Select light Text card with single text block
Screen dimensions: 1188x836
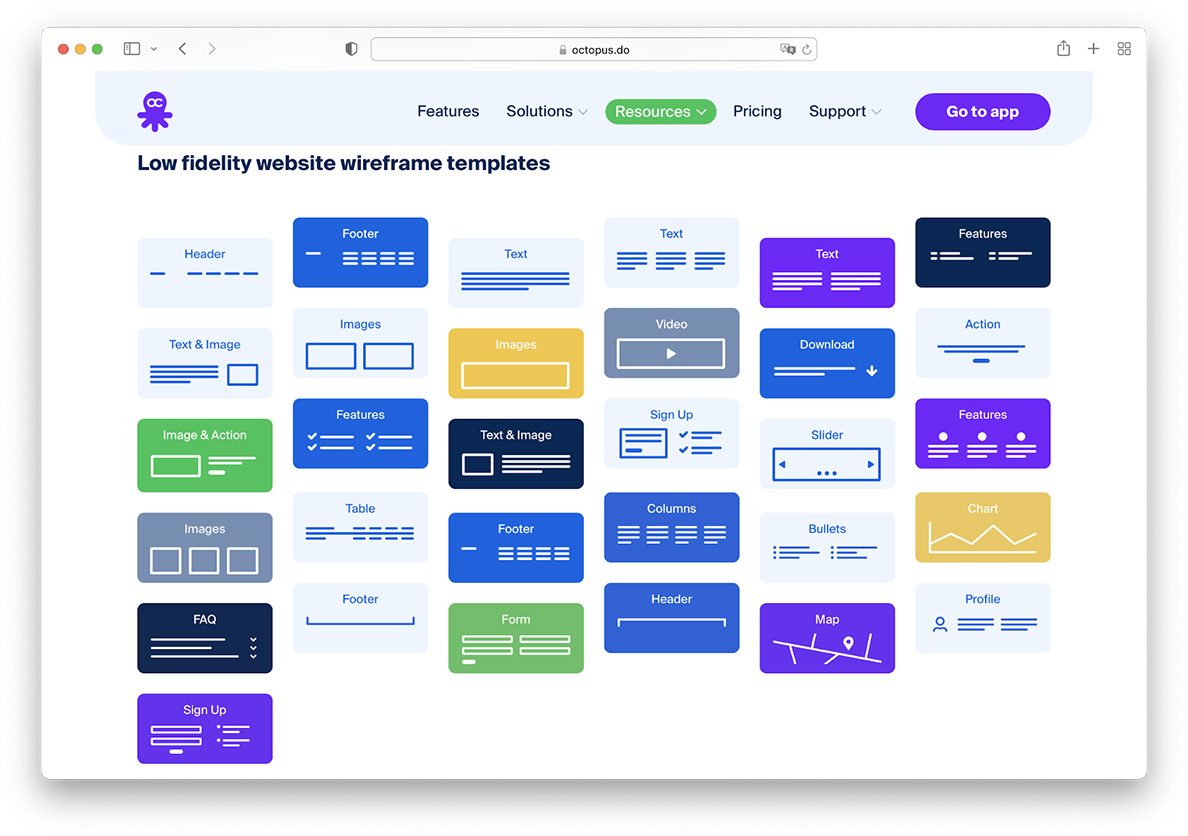point(516,273)
